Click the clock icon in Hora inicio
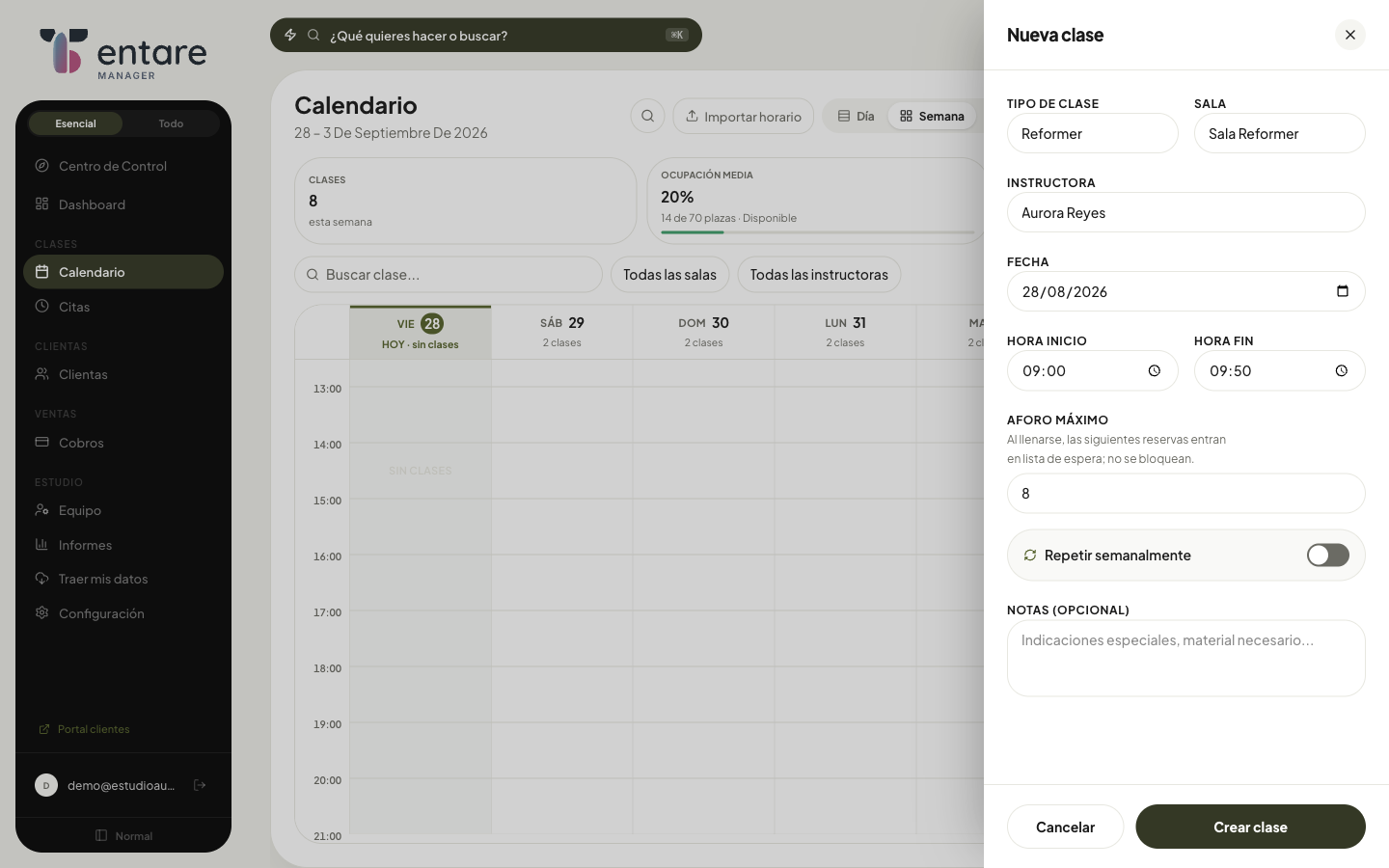The height and width of the screenshot is (868, 1389). coord(1154,370)
